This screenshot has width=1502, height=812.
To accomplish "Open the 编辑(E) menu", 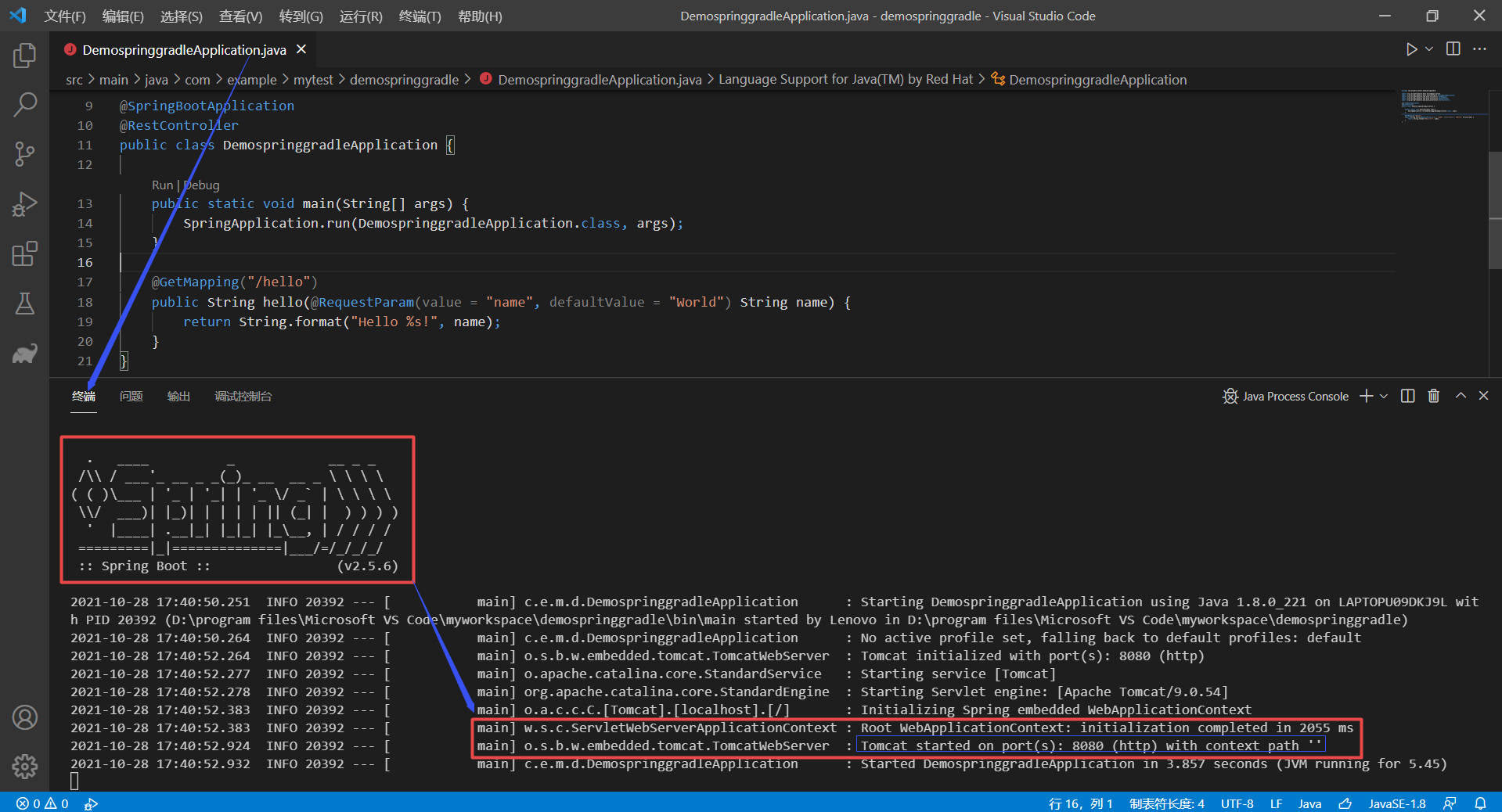I will click(x=123, y=16).
